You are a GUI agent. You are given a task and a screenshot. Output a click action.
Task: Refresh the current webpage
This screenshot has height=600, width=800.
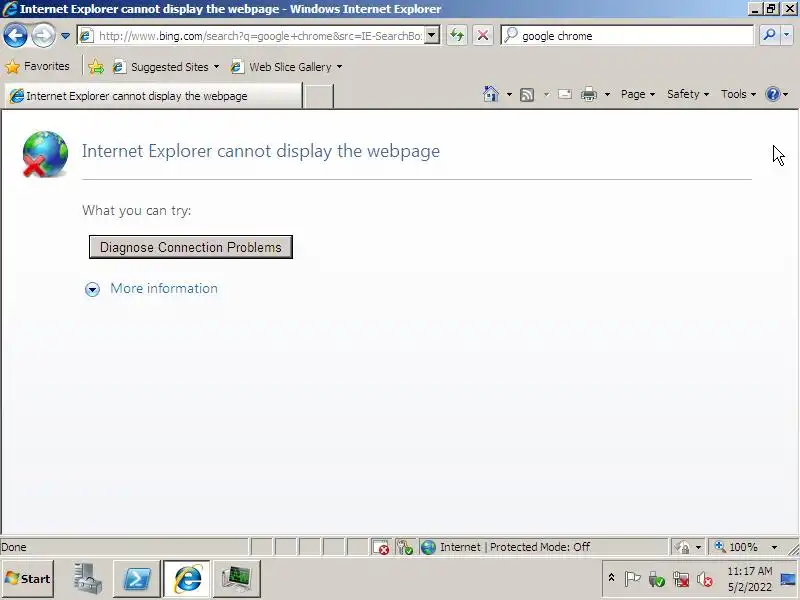coord(457,36)
